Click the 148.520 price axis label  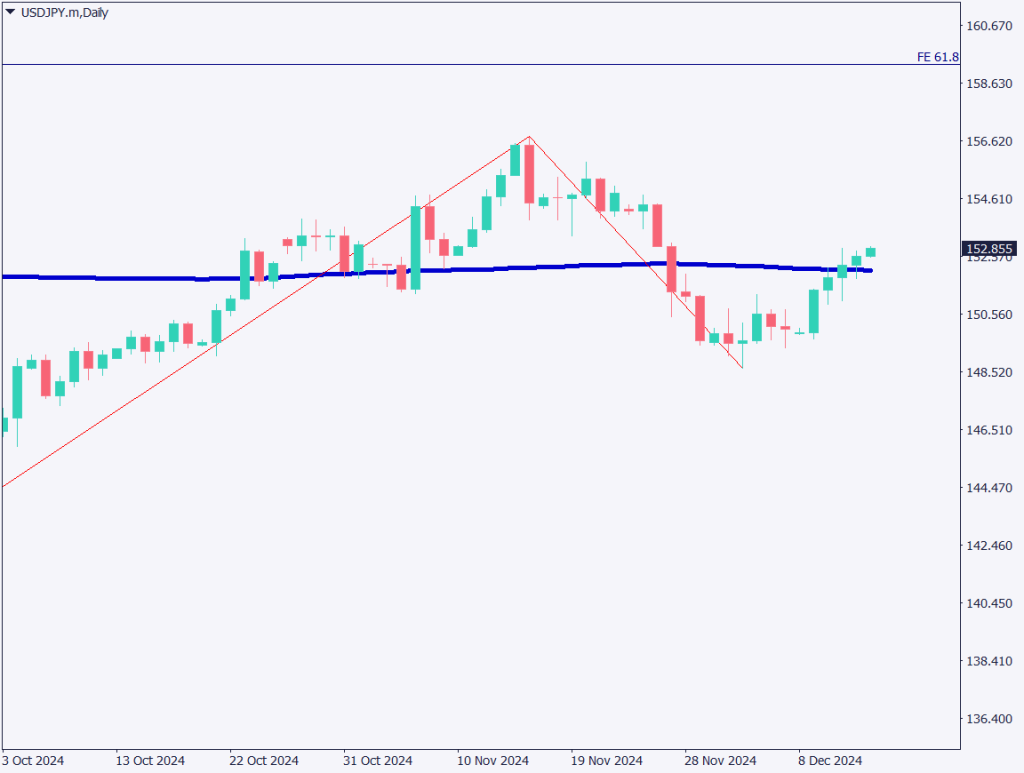pos(988,373)
